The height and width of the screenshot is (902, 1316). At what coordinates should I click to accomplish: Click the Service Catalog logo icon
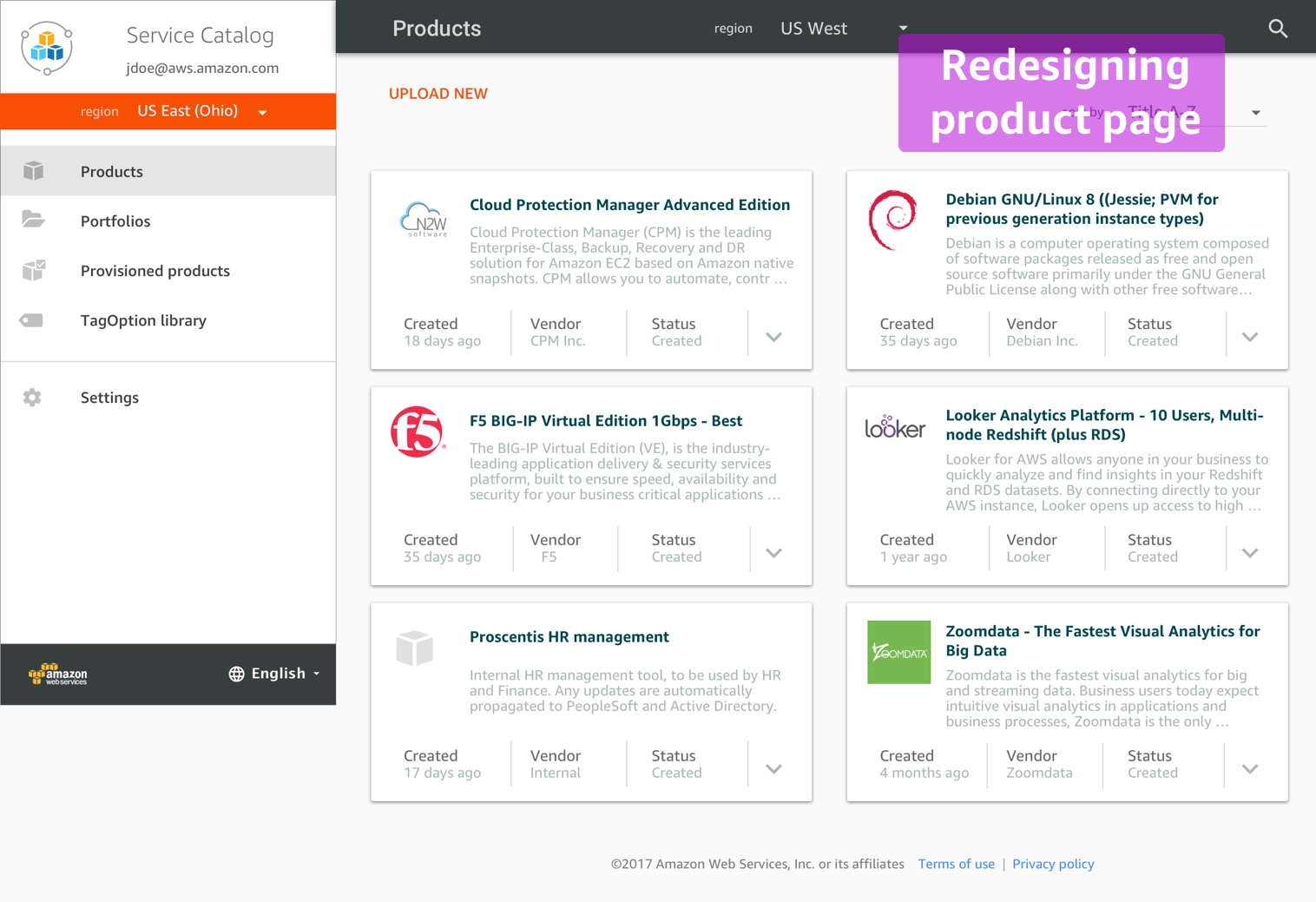pyautogui.click(x=47, y=48)
